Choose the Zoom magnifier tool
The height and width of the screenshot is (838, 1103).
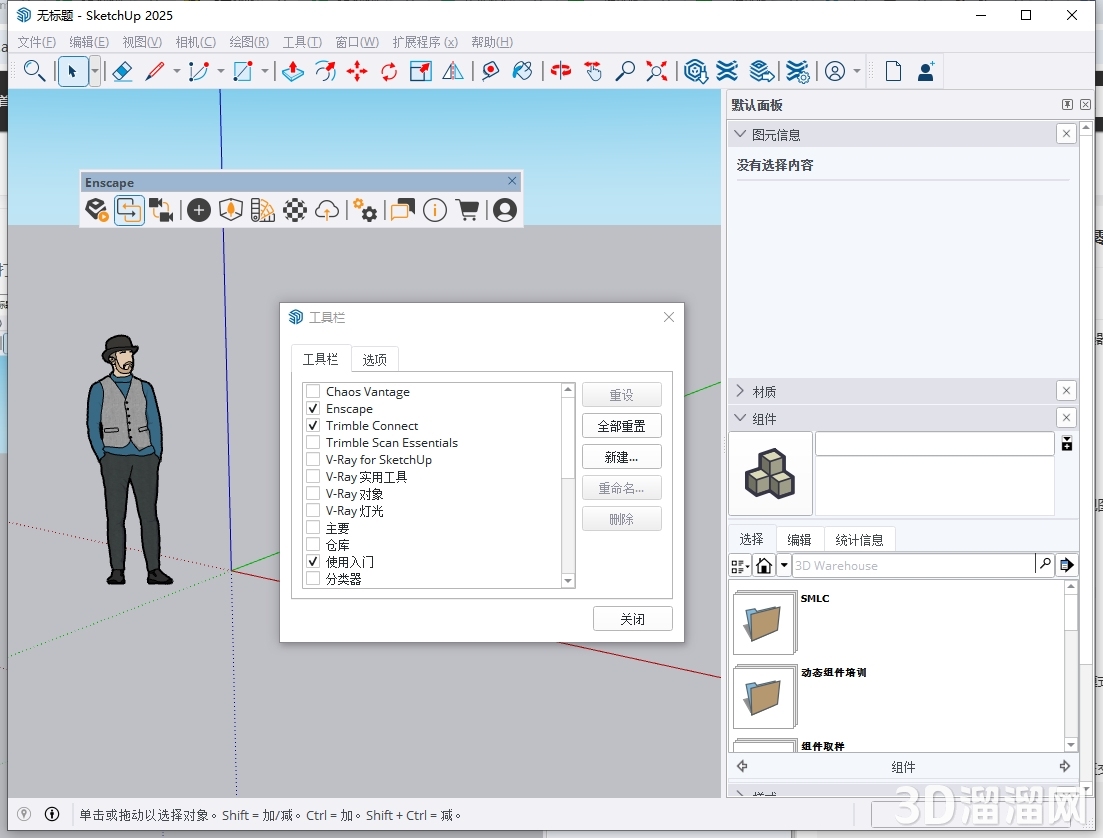click(625, 71)
